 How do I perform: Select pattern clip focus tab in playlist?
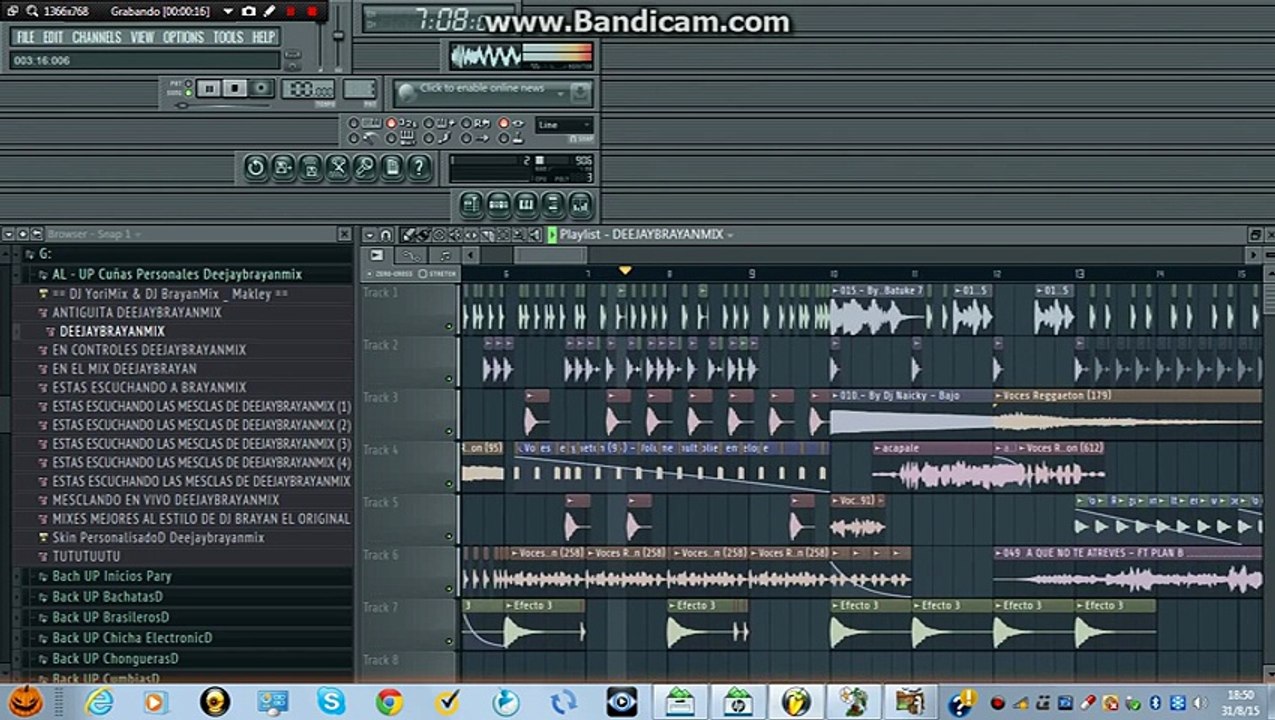click(445, 256)
